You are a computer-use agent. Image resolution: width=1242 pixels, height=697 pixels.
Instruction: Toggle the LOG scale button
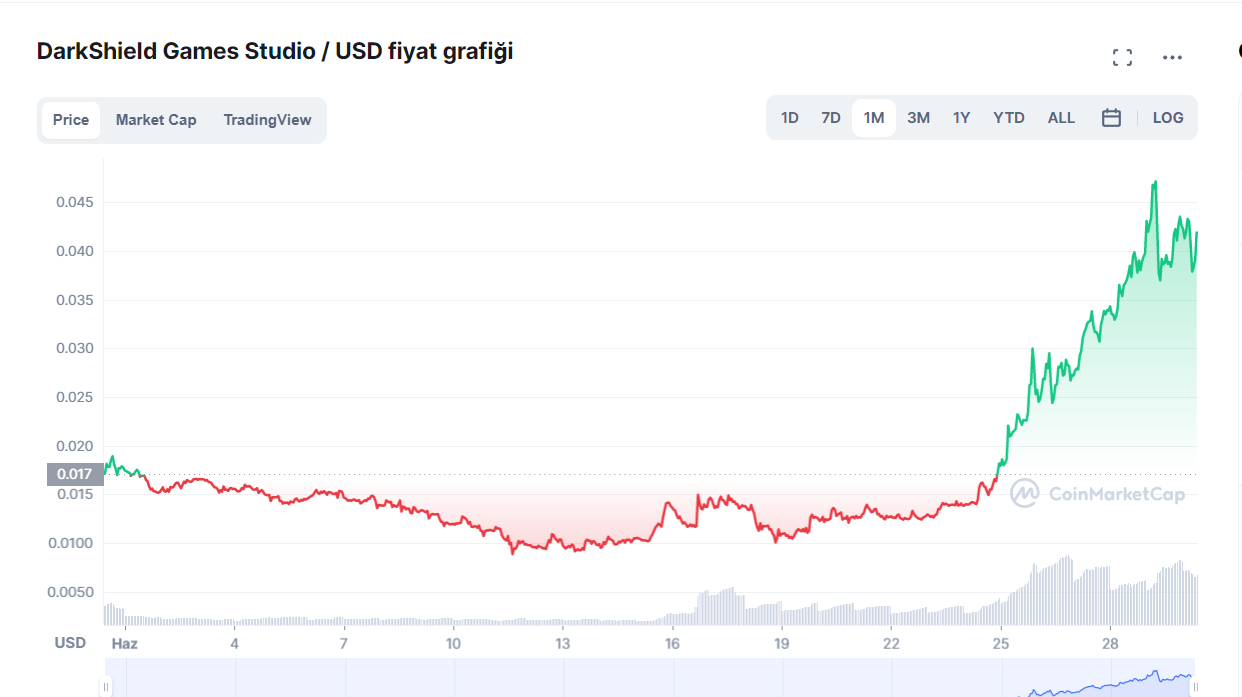[x=1167, y=118]
